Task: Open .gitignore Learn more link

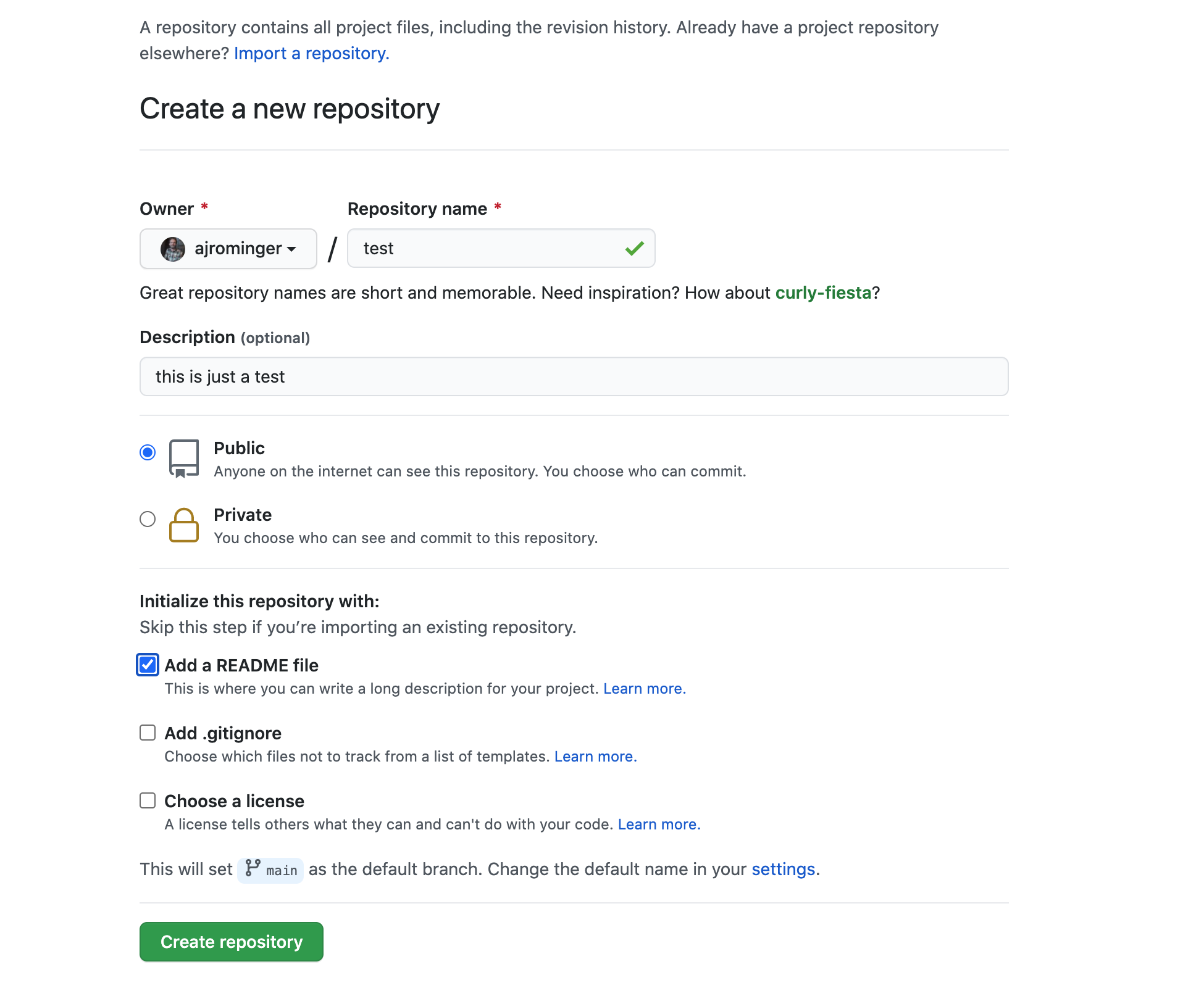Action: coord(595,757)
